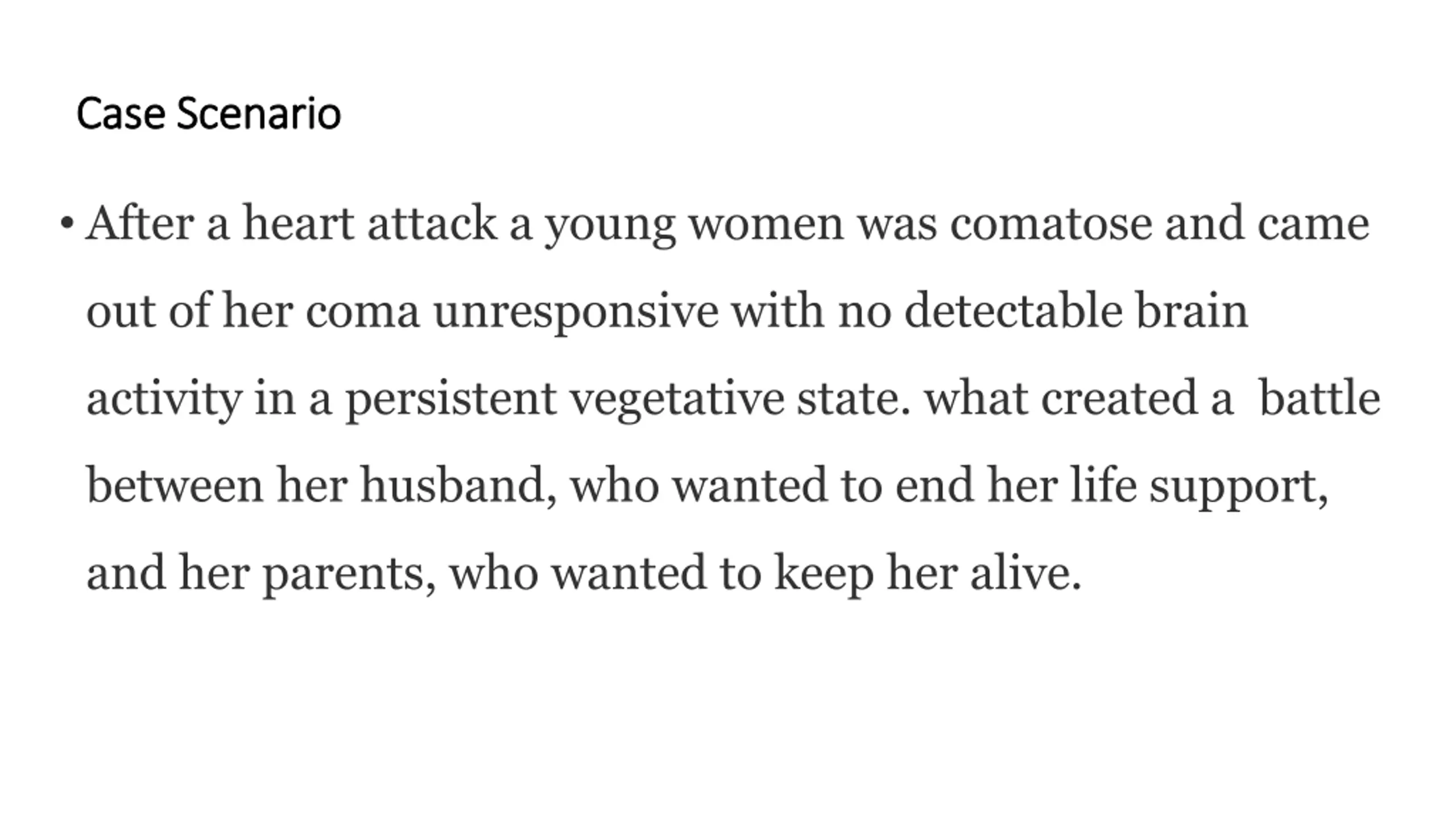Image resolution: width=1456 pixels, height=819 pixels.
Task: Click the word "brain" ending the second line
Action: pos(1192,311)
